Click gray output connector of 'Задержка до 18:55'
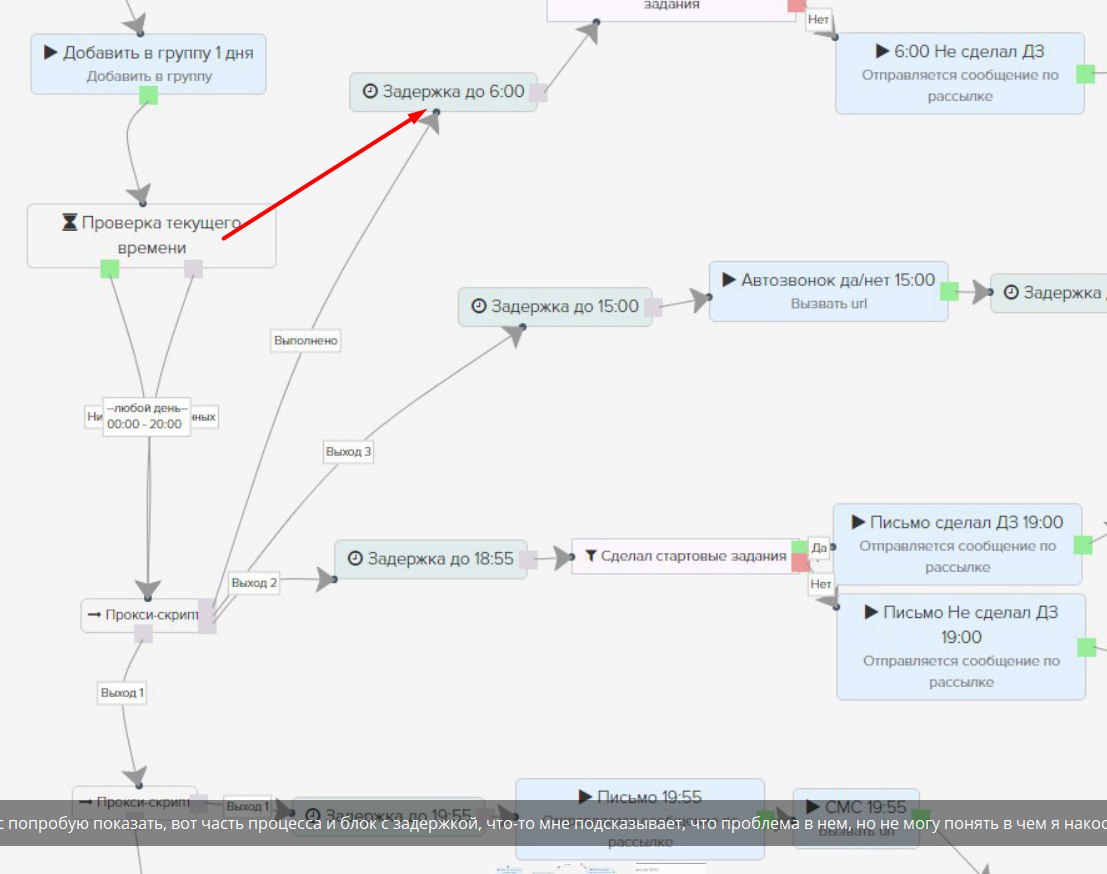Viewport: 1107px width, 874px height. [528, 560]
